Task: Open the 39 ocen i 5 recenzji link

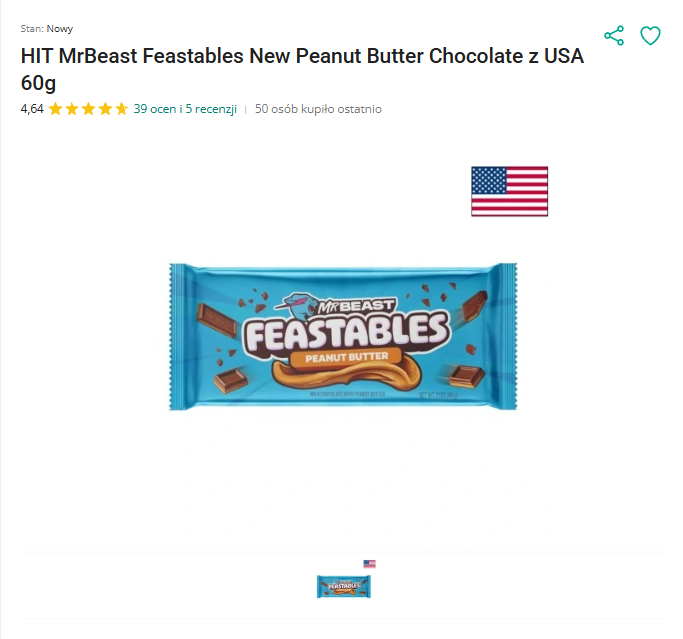Action: click(185, 109)
